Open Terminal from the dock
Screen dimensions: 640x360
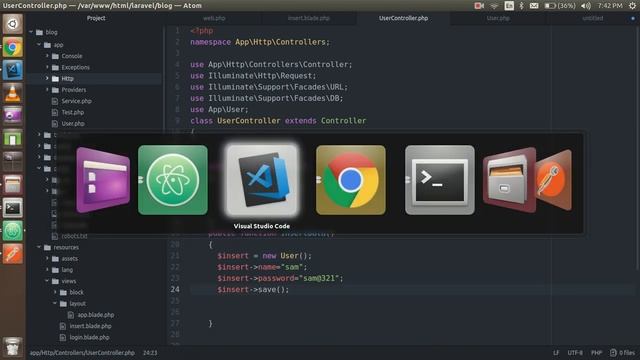(x=13, y=208)
